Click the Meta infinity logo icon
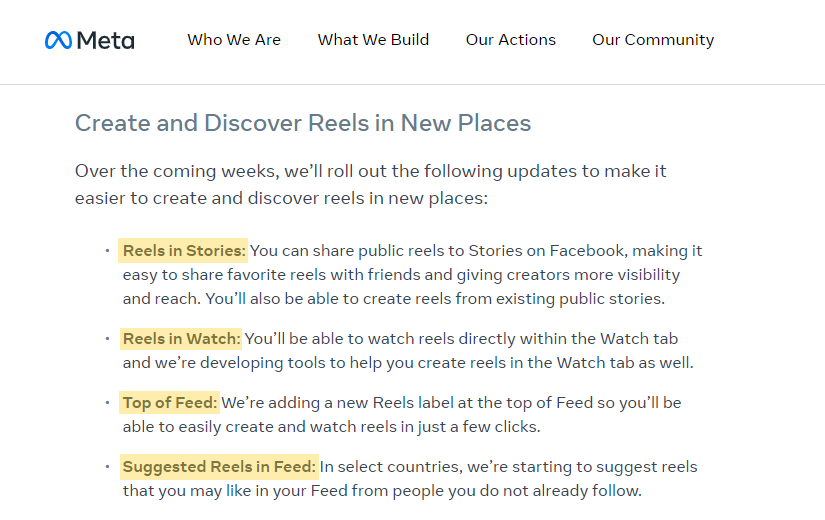Image resolution: width=825 pixels, height=520 pixels. (58, 40)
